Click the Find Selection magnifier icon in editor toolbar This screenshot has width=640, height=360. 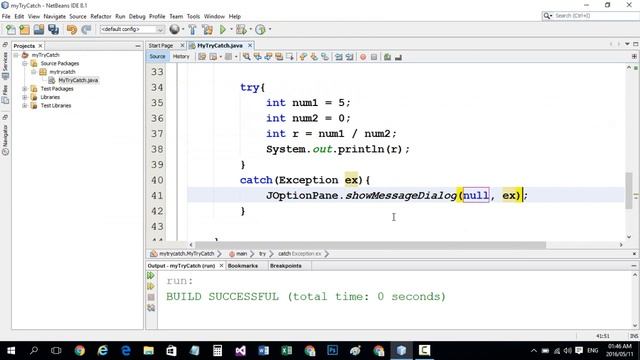247,57
